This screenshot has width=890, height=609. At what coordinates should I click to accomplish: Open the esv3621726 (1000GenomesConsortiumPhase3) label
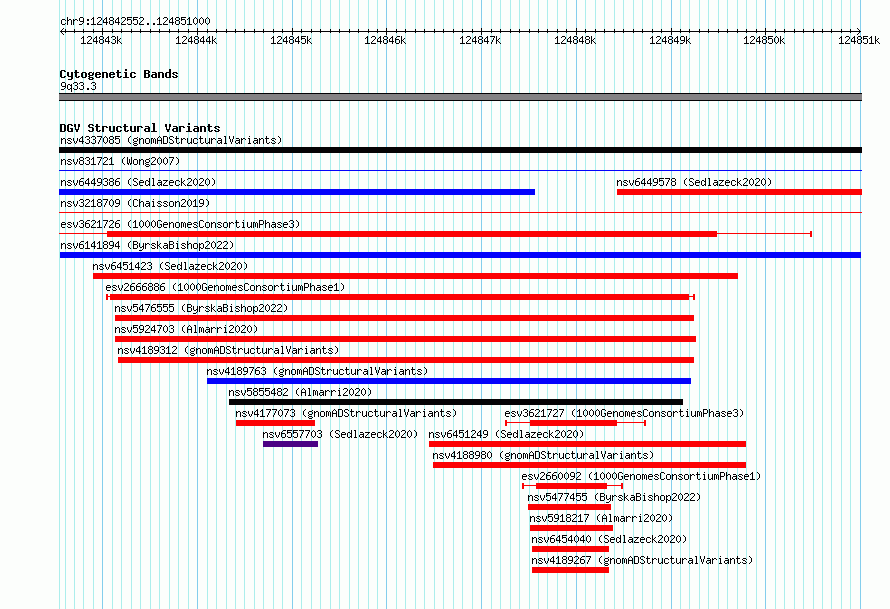click(x=180, y=224)
